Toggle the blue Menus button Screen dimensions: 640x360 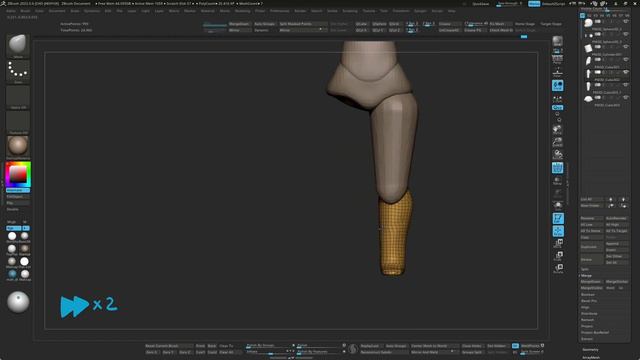click(534, 4)
